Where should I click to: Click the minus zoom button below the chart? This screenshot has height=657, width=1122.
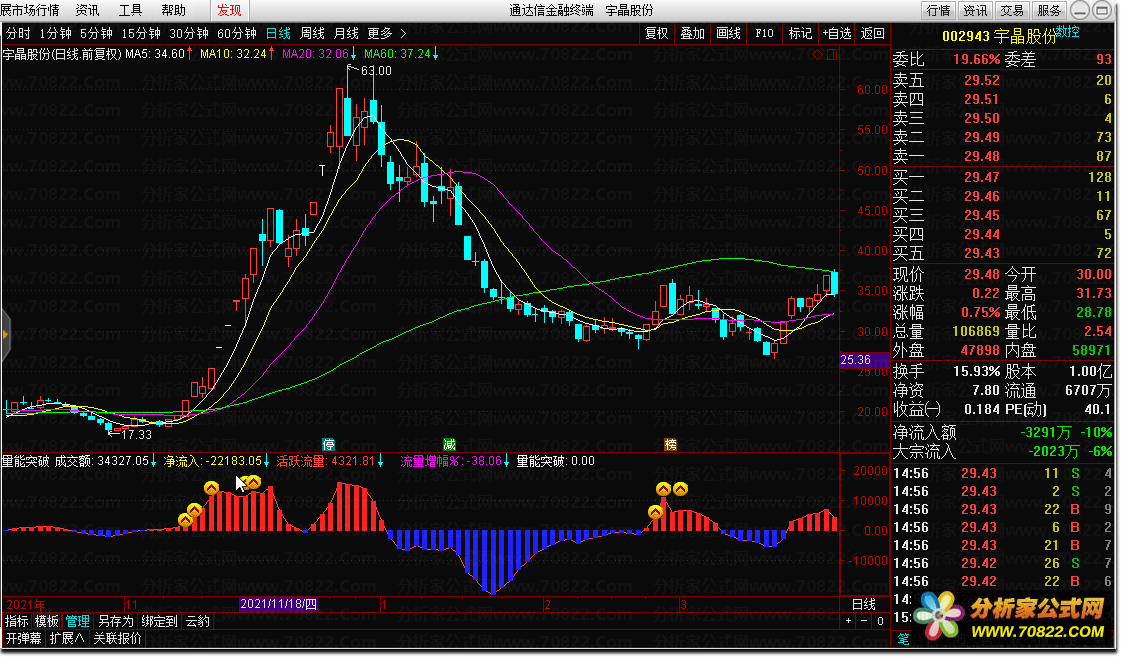[x=864, y=620]
